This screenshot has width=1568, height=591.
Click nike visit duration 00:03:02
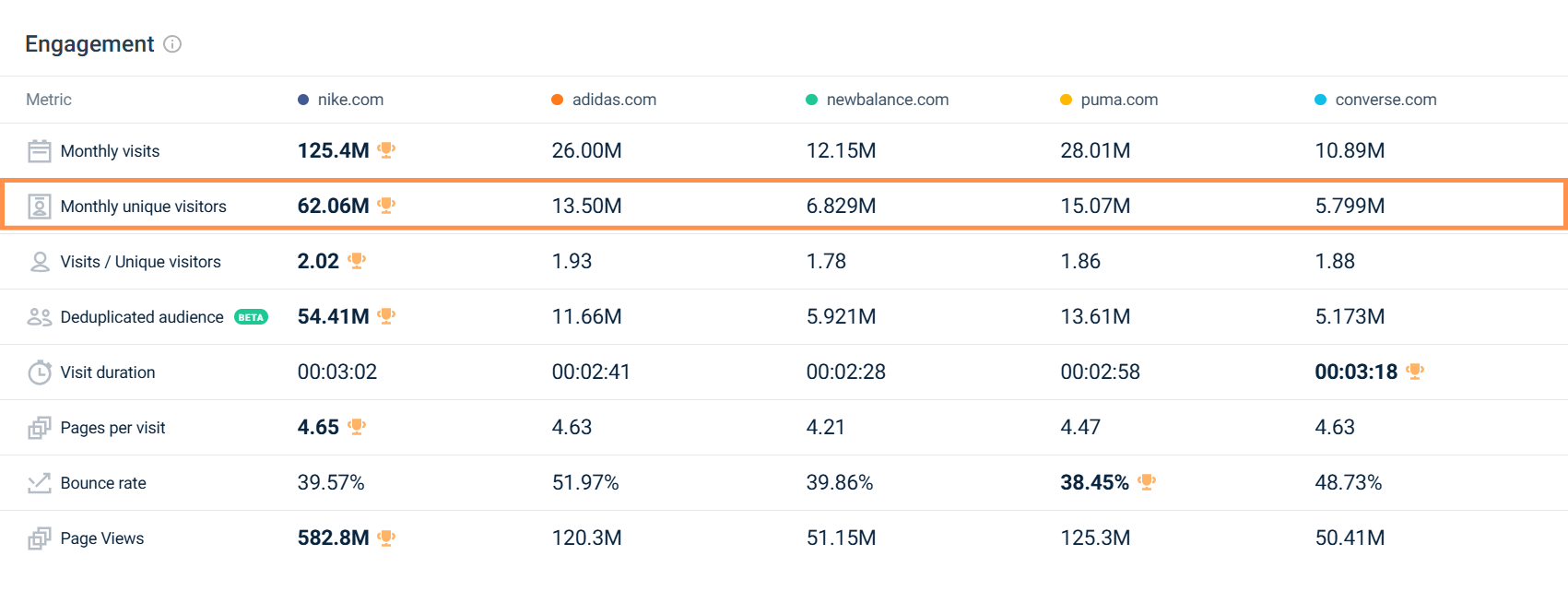pyautogui.click(x=337, y=372)
